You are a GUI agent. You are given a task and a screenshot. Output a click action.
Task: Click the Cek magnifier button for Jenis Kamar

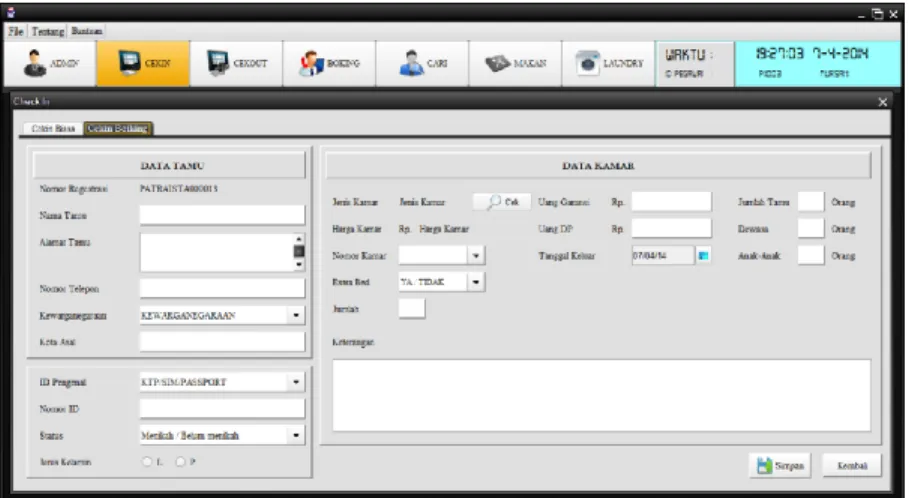pos(501,202)
